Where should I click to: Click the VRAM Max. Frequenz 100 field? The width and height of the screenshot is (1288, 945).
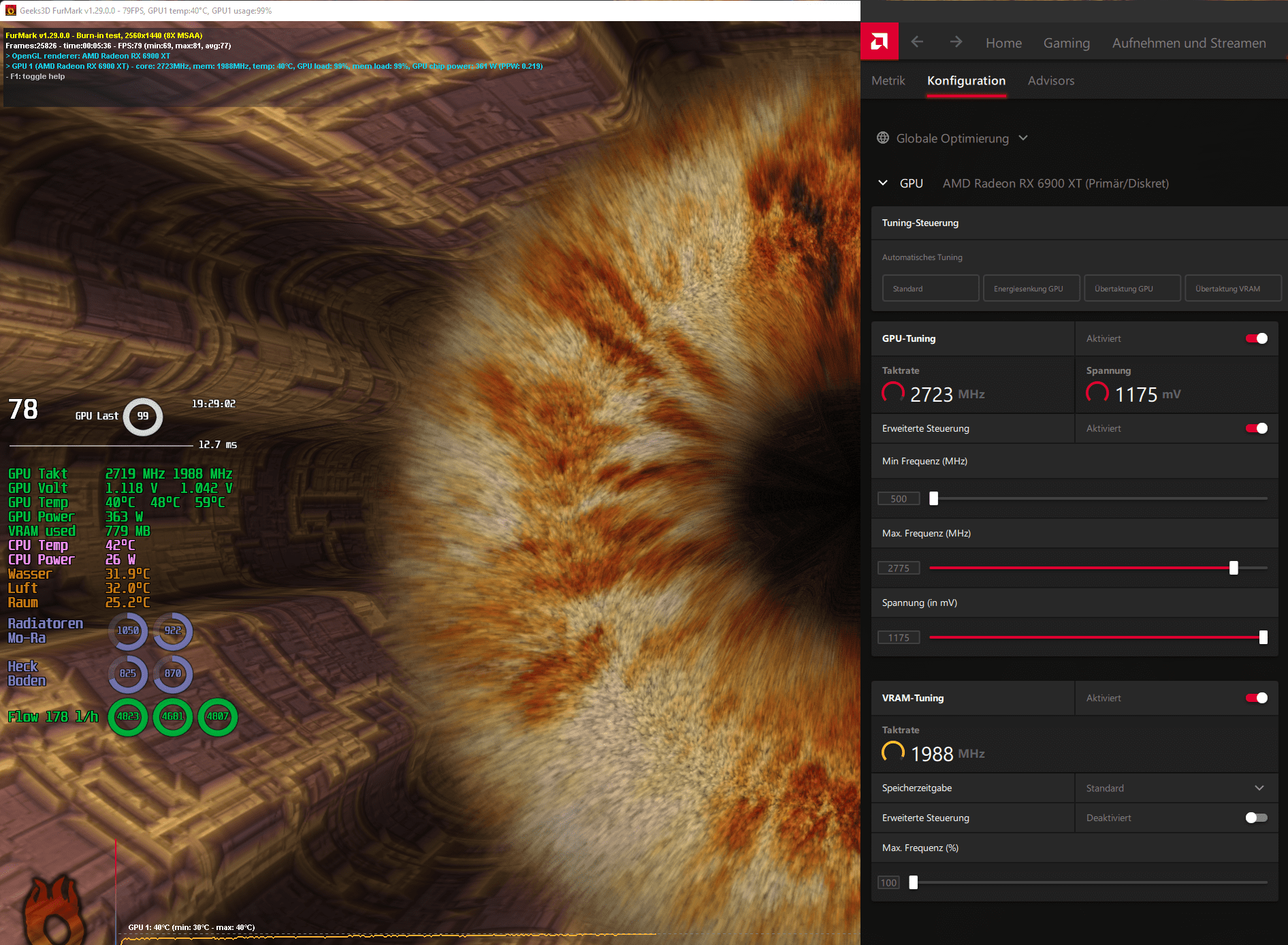tap(888, 882)
